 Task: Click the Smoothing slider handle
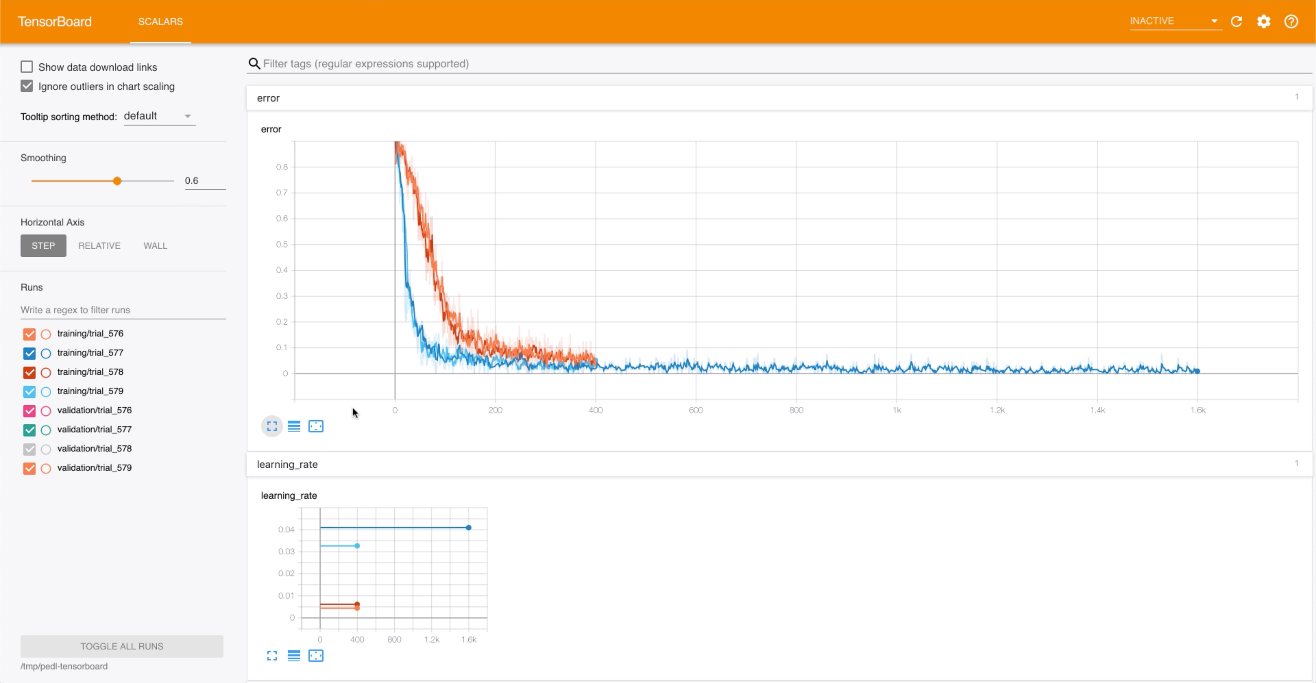(117, 181)
